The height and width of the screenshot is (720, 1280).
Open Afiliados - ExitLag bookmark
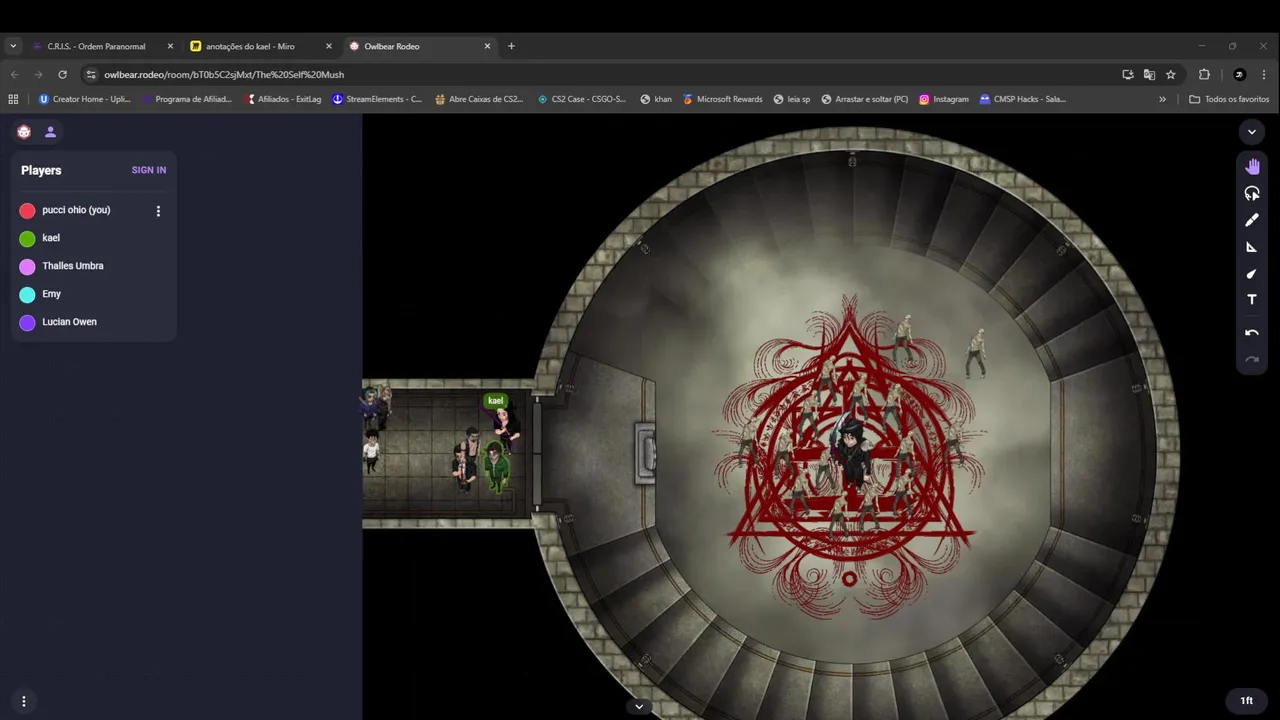[x=283, y=99]
